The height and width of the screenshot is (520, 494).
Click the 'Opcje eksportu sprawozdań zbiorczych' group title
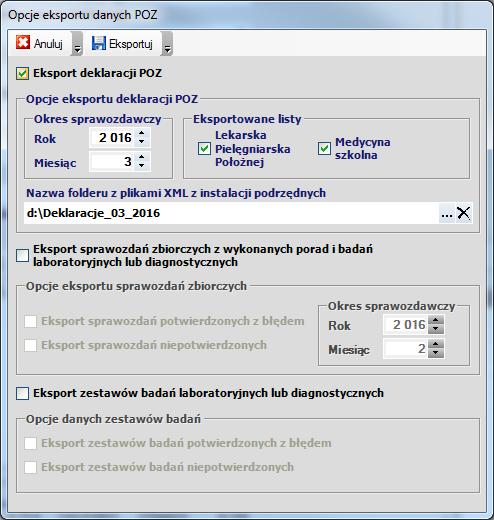[x=136, y=286]
